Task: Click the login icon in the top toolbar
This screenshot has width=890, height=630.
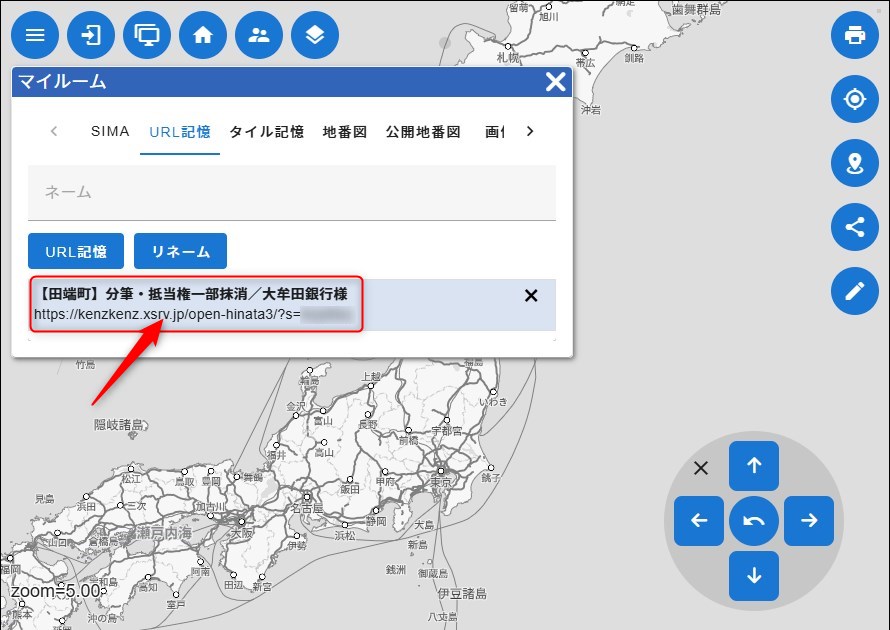Action: (90, 35)
